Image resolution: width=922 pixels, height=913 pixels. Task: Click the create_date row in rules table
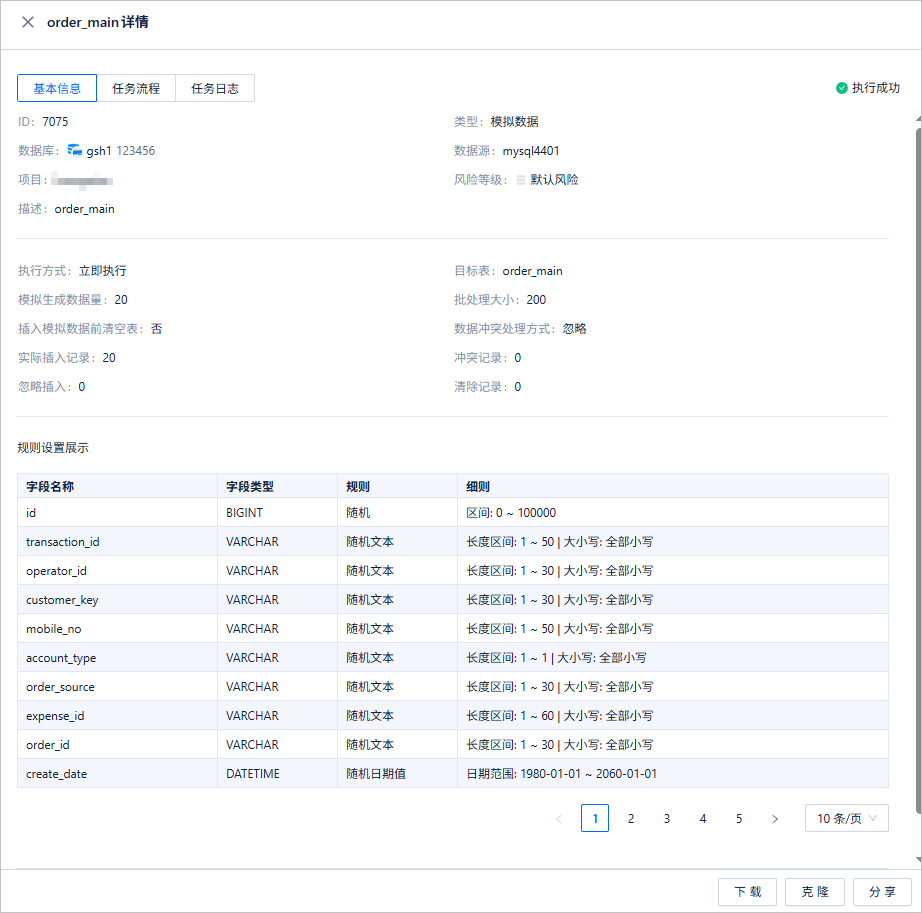click(453, 774)
